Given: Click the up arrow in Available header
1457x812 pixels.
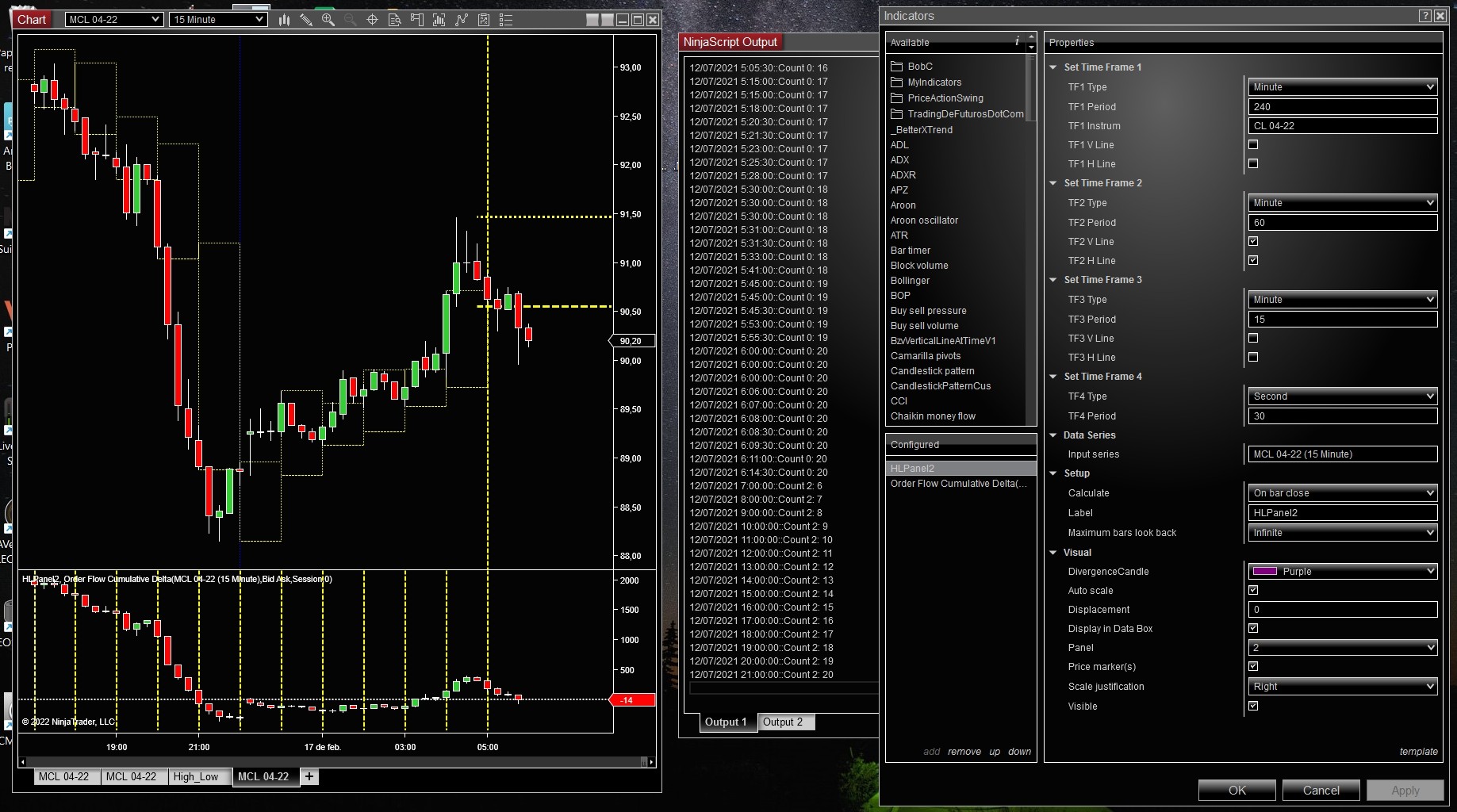Looking at the screenshot, I should coord(1032,36).
